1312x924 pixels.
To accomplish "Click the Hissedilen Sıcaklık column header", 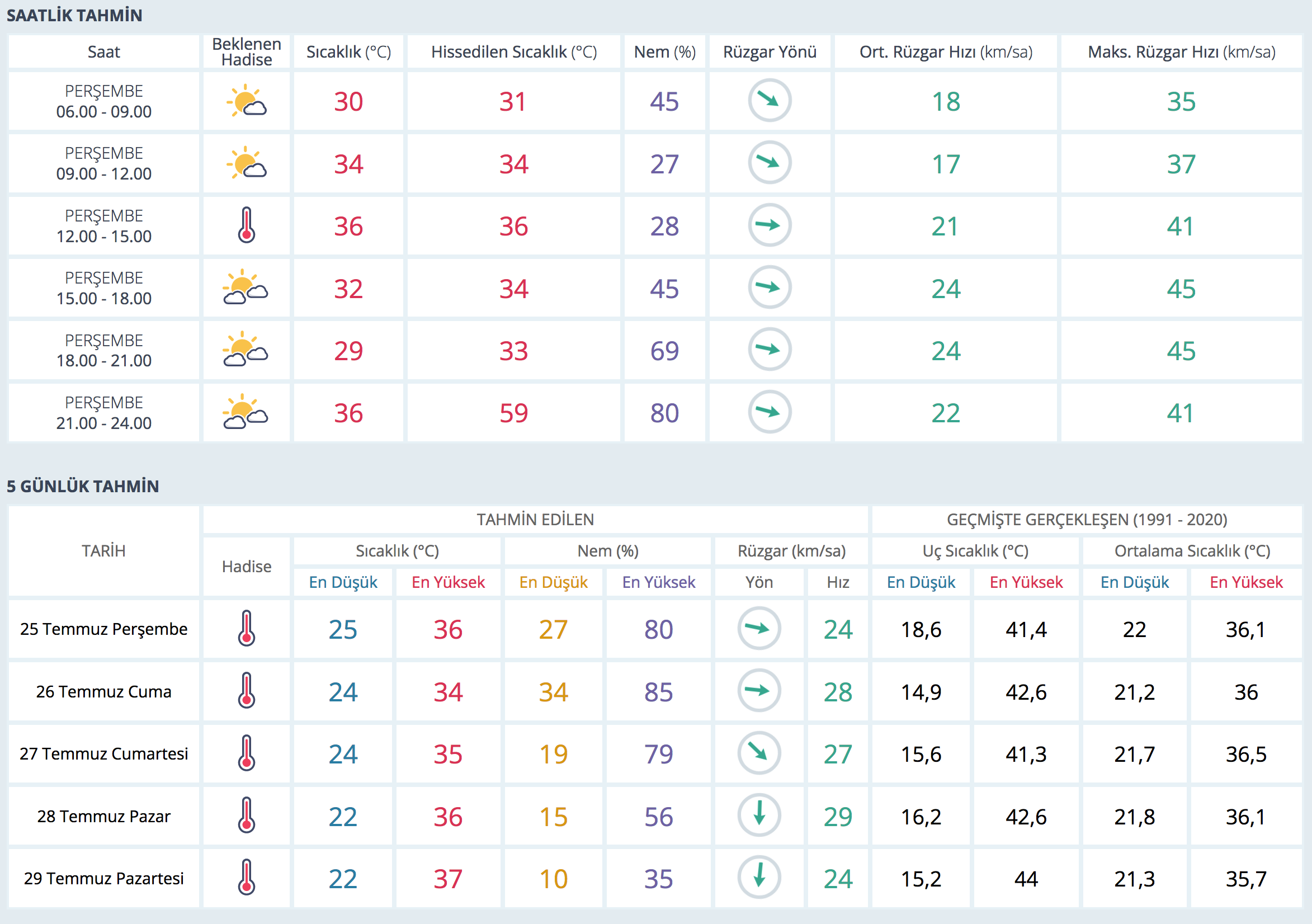I will (514, 52).
